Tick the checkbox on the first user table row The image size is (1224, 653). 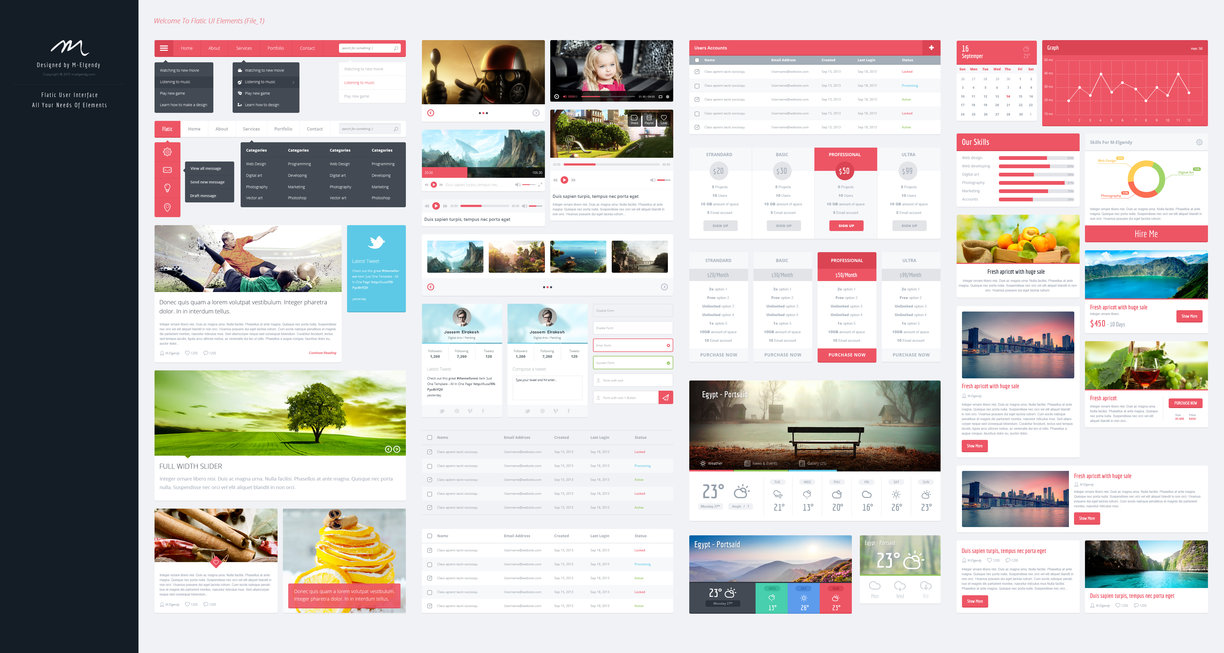pos(696,72)
